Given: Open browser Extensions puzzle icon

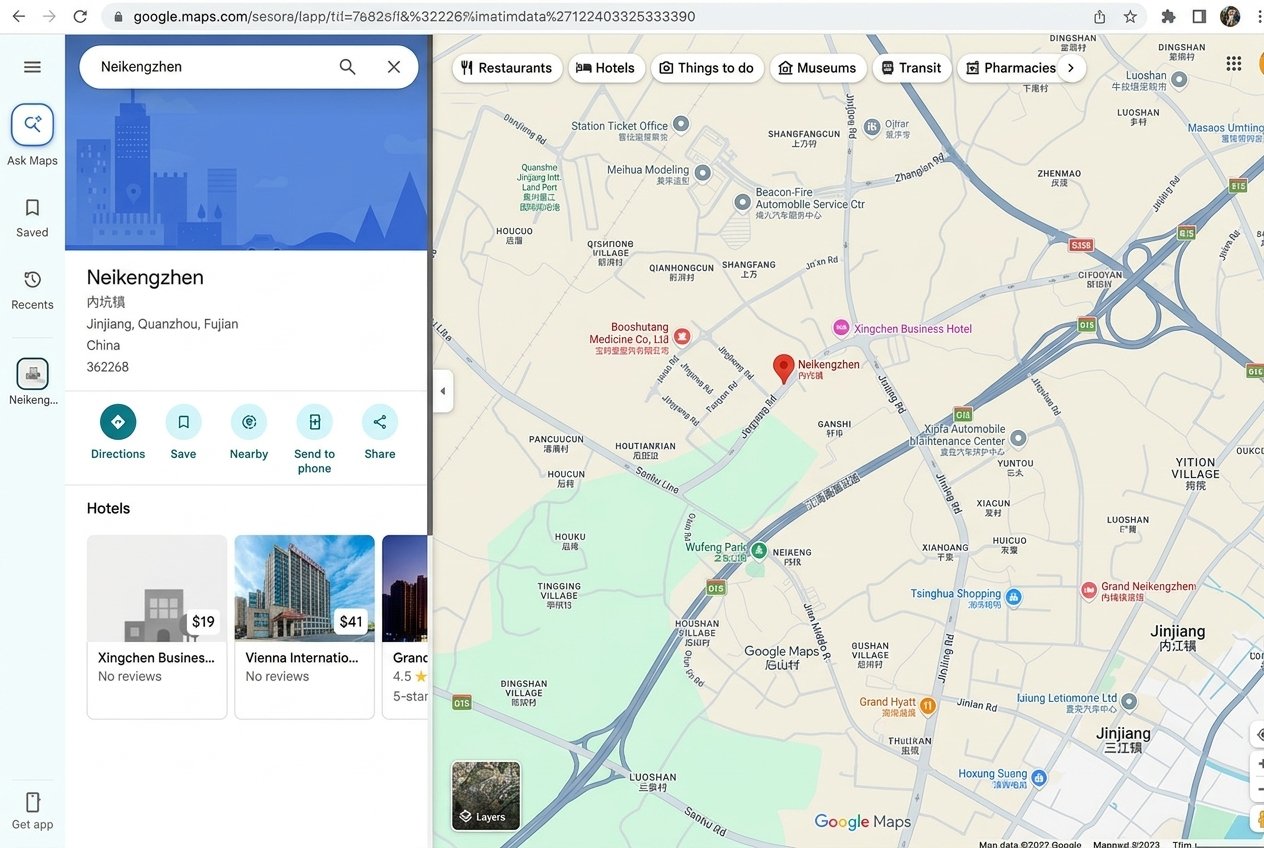Looking at the screenshot, I should point(1168,16).
